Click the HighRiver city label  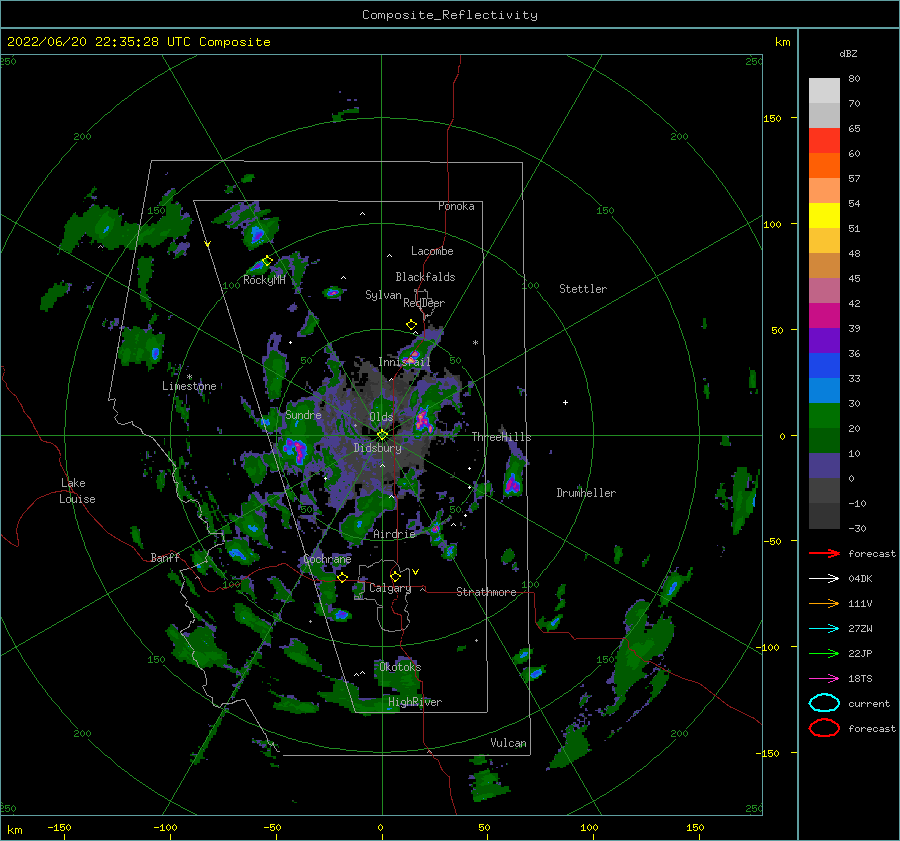[x=415, y=702]
